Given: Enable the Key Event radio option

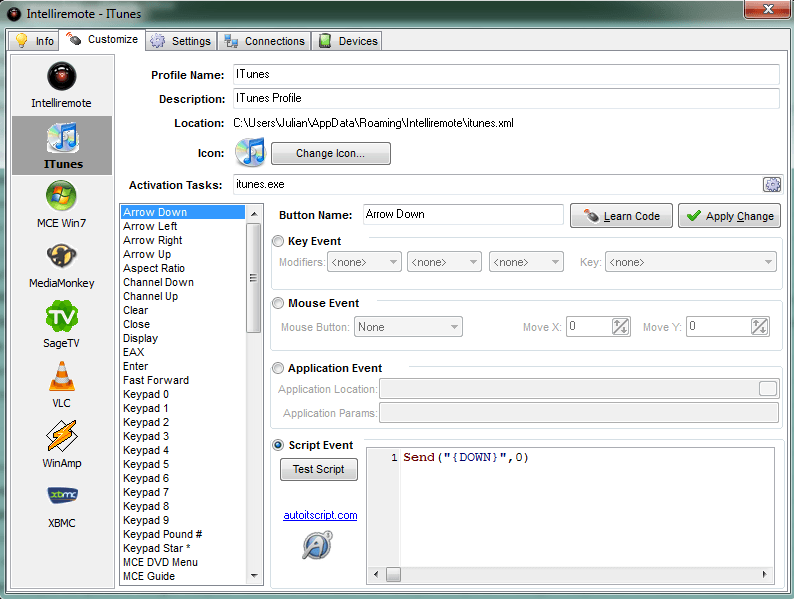Looking at the screenshot, I should pyautogui.click(x=278, y=241).
